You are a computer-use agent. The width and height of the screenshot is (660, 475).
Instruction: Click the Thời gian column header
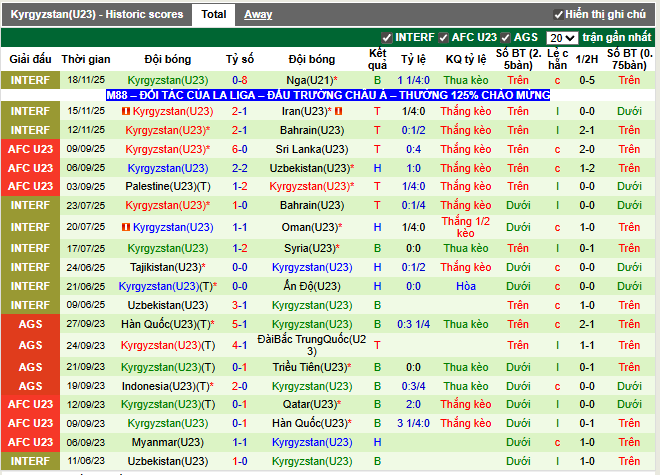[x=86, y=59]
